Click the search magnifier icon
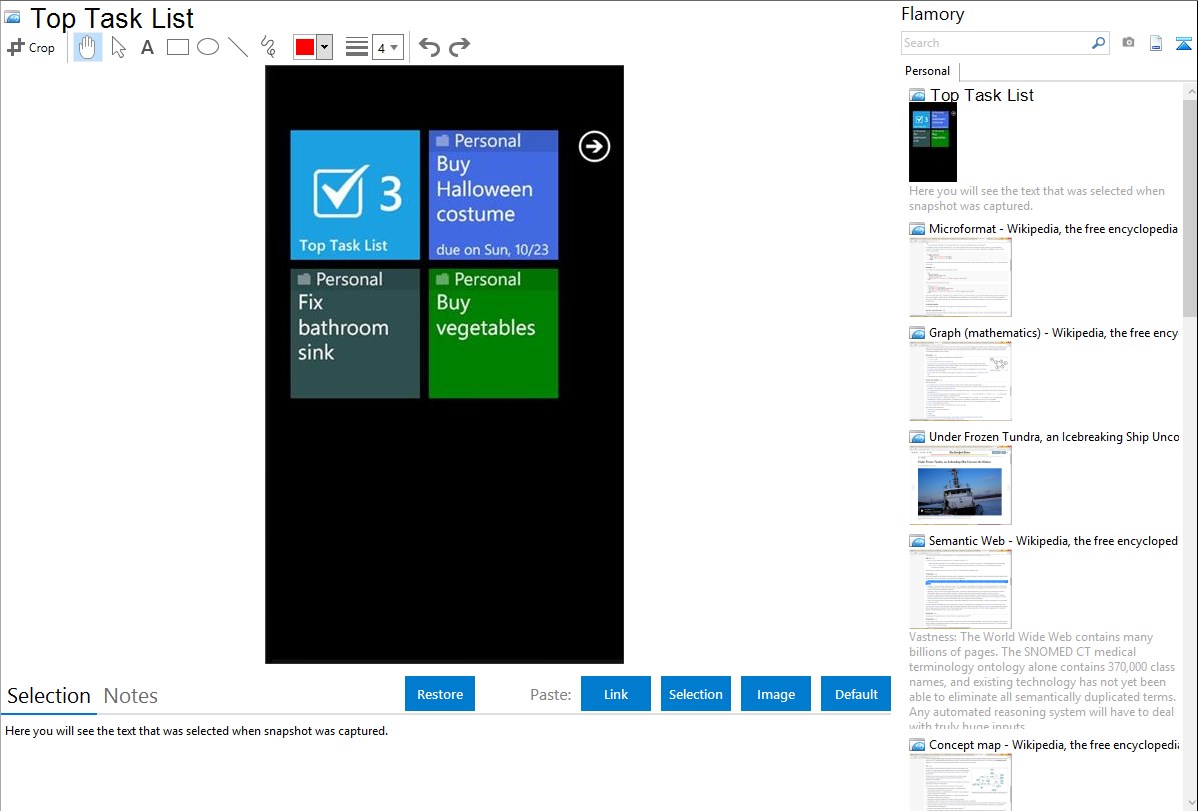1198x811 pixels. (1099, 43)
